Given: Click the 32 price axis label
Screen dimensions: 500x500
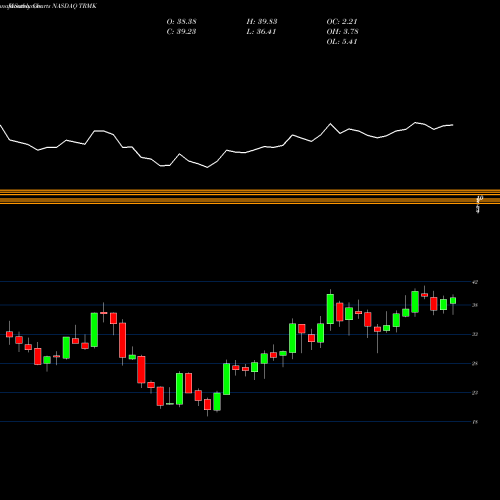Looking at the screenshot, I should coord(475,334).
